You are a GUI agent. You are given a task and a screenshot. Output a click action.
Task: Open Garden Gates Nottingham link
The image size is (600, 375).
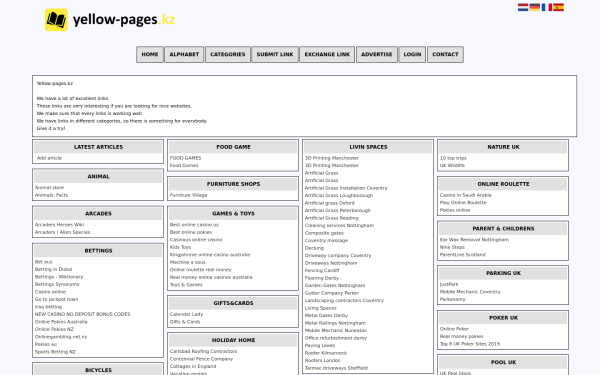pos(335,285)
